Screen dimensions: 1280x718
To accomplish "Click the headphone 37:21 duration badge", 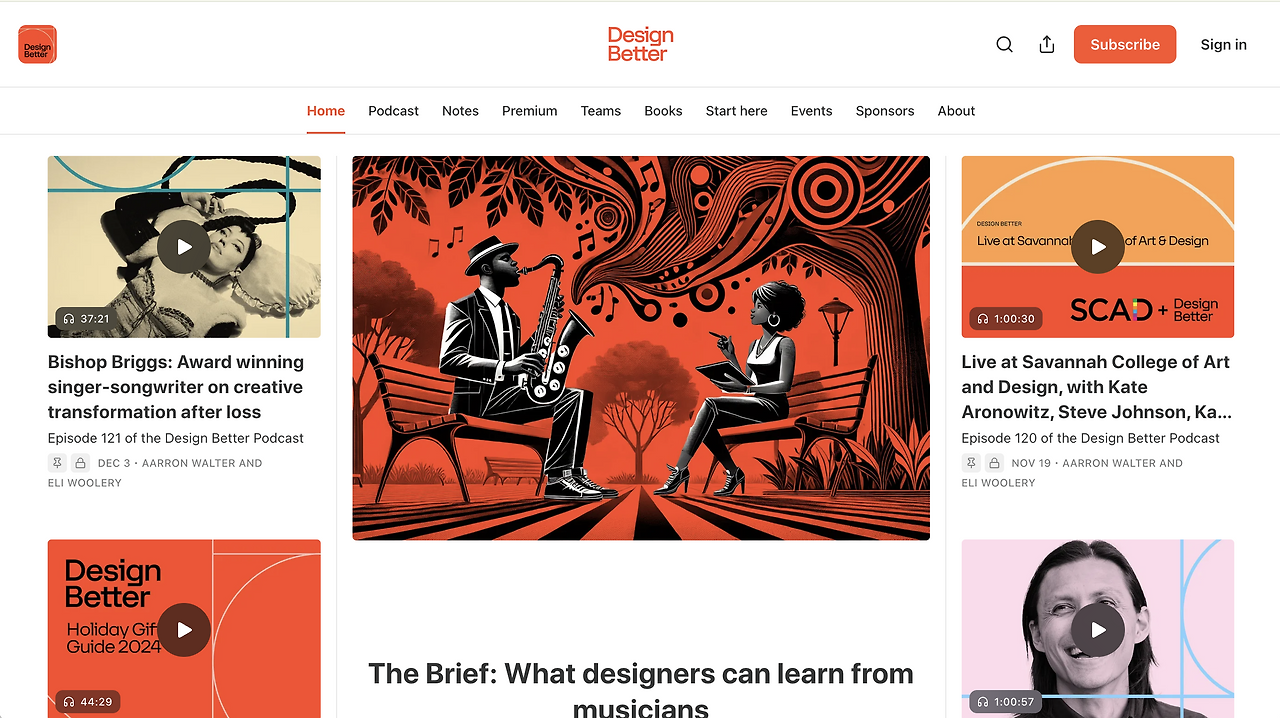I will click(85, 319).
